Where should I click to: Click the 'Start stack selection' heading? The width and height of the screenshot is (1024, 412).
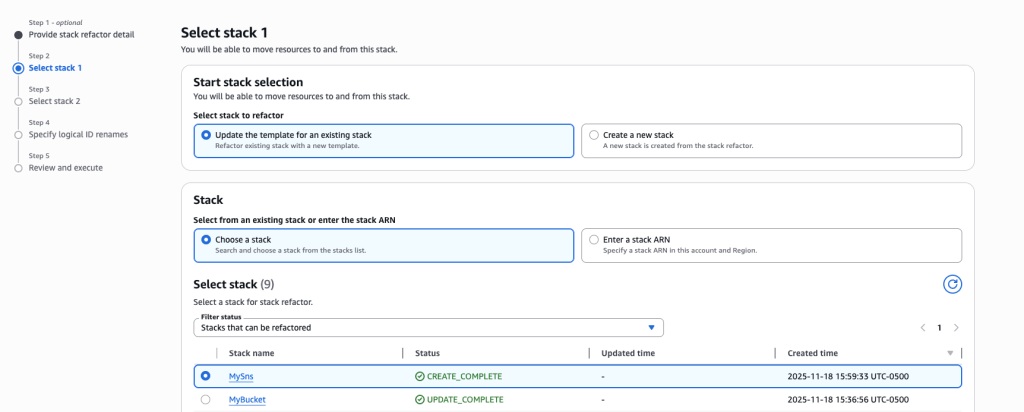[248, 82]
